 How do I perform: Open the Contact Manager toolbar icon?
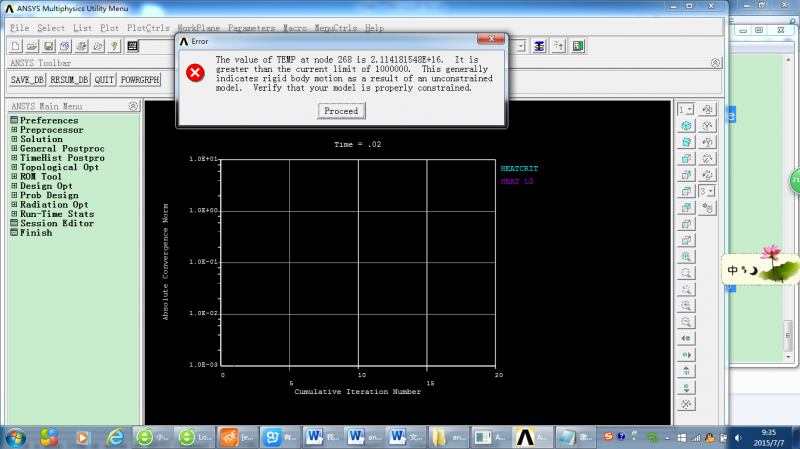point(578,46)
